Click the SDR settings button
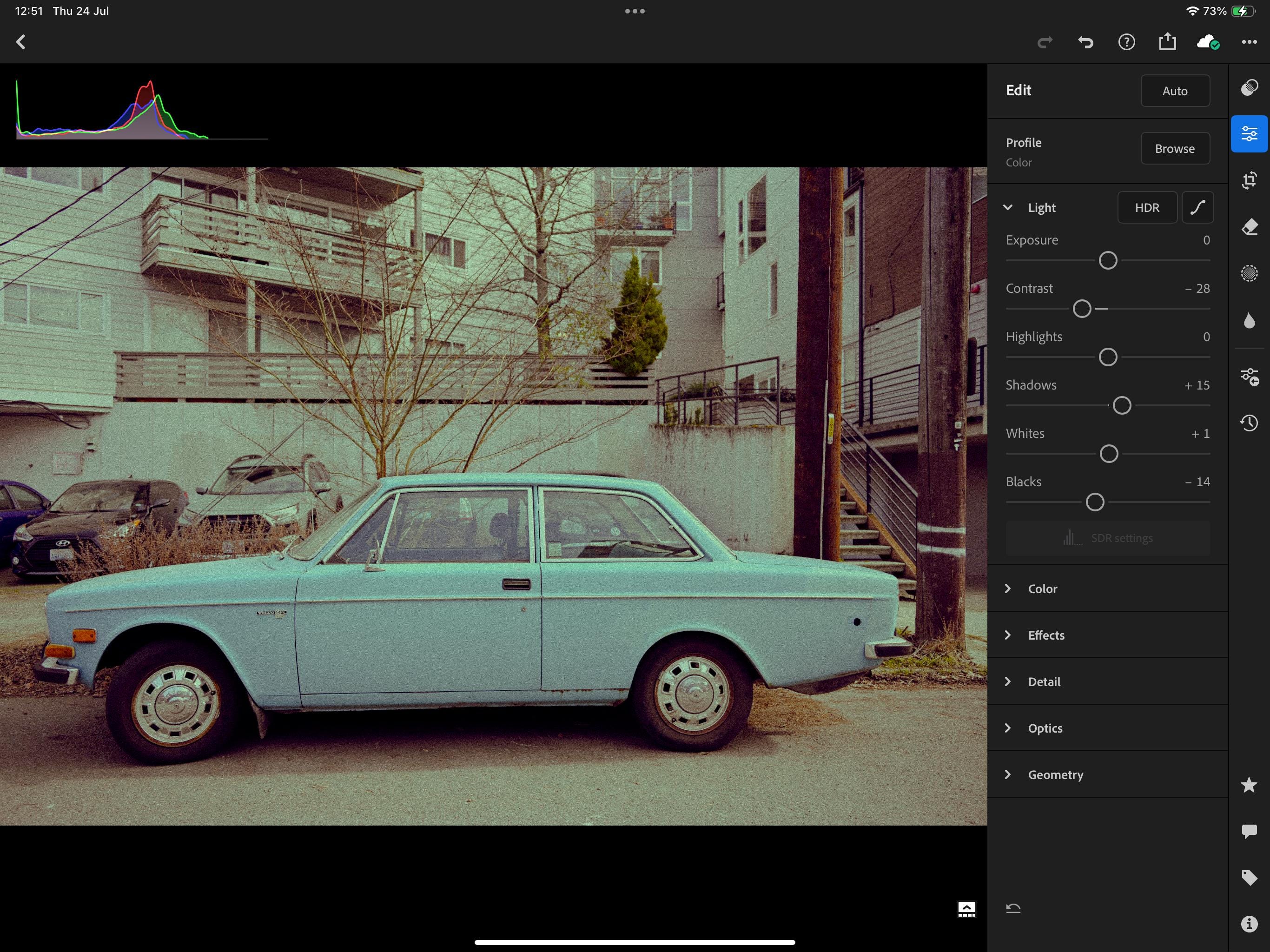The width and height of the screenshot is (1270, 952). click(1107, 538)
